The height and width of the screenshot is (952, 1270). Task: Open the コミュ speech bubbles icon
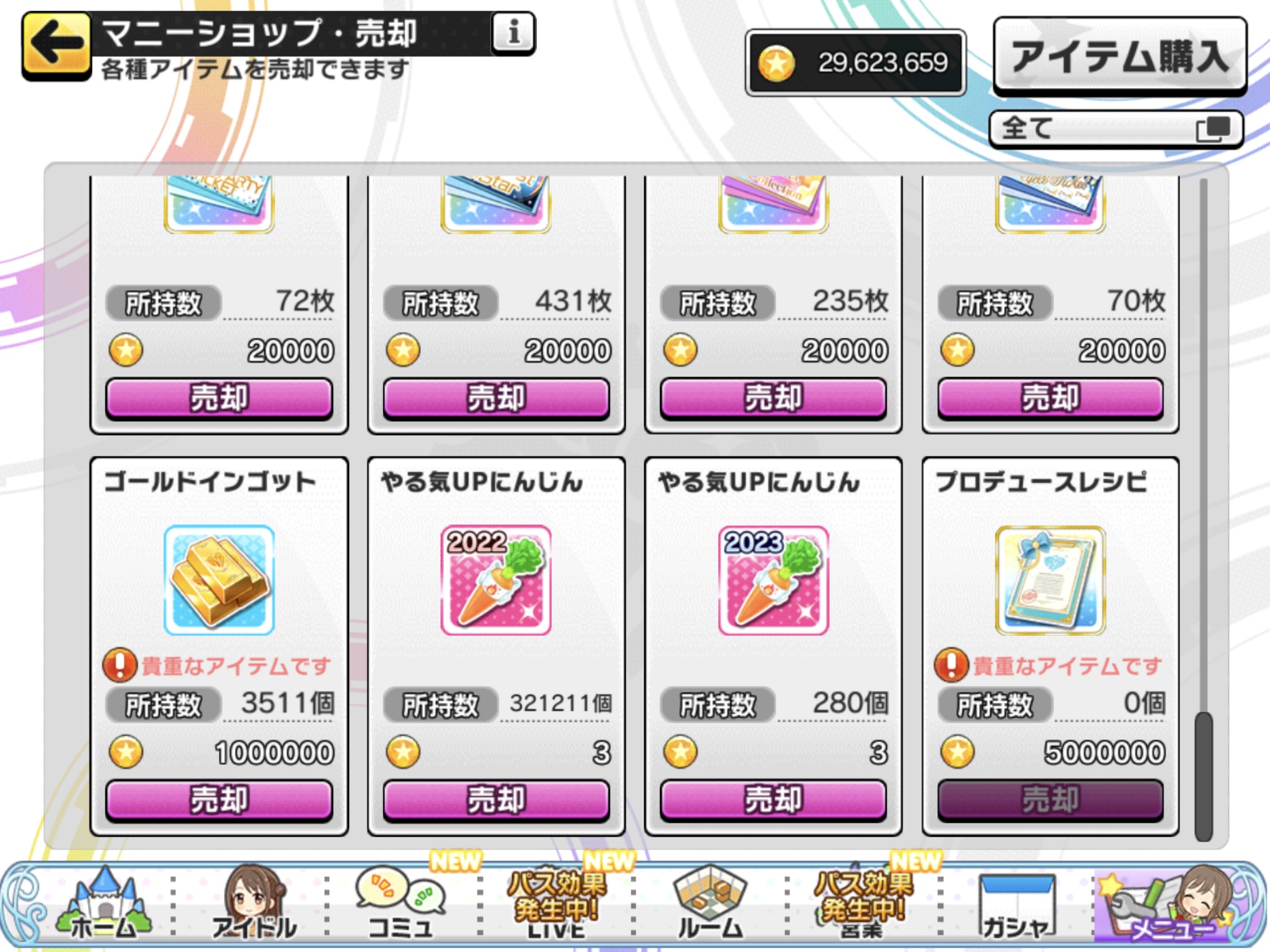tap(401, 903)
